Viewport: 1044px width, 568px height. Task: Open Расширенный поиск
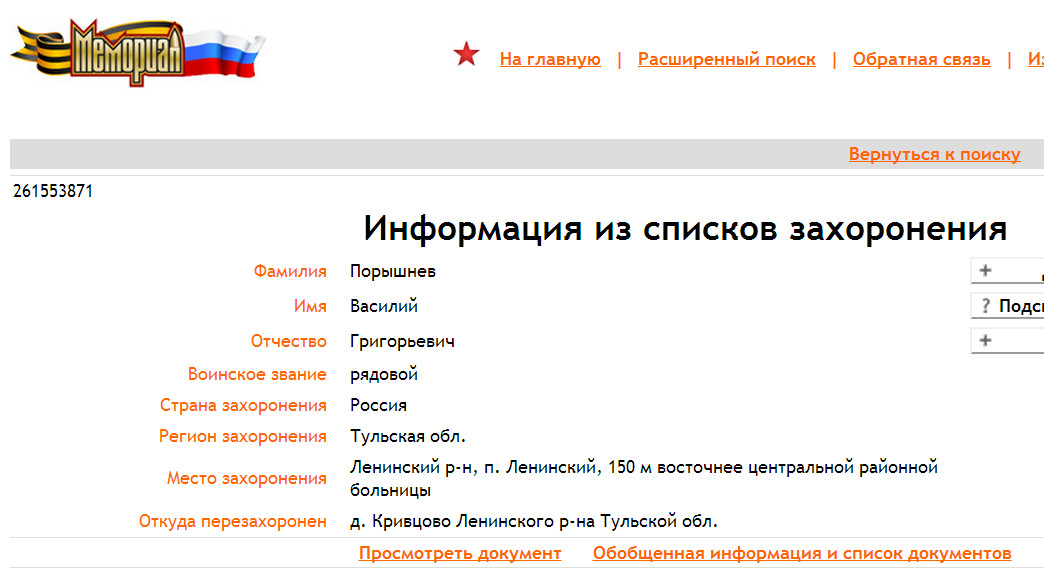[x=726, y=59]
